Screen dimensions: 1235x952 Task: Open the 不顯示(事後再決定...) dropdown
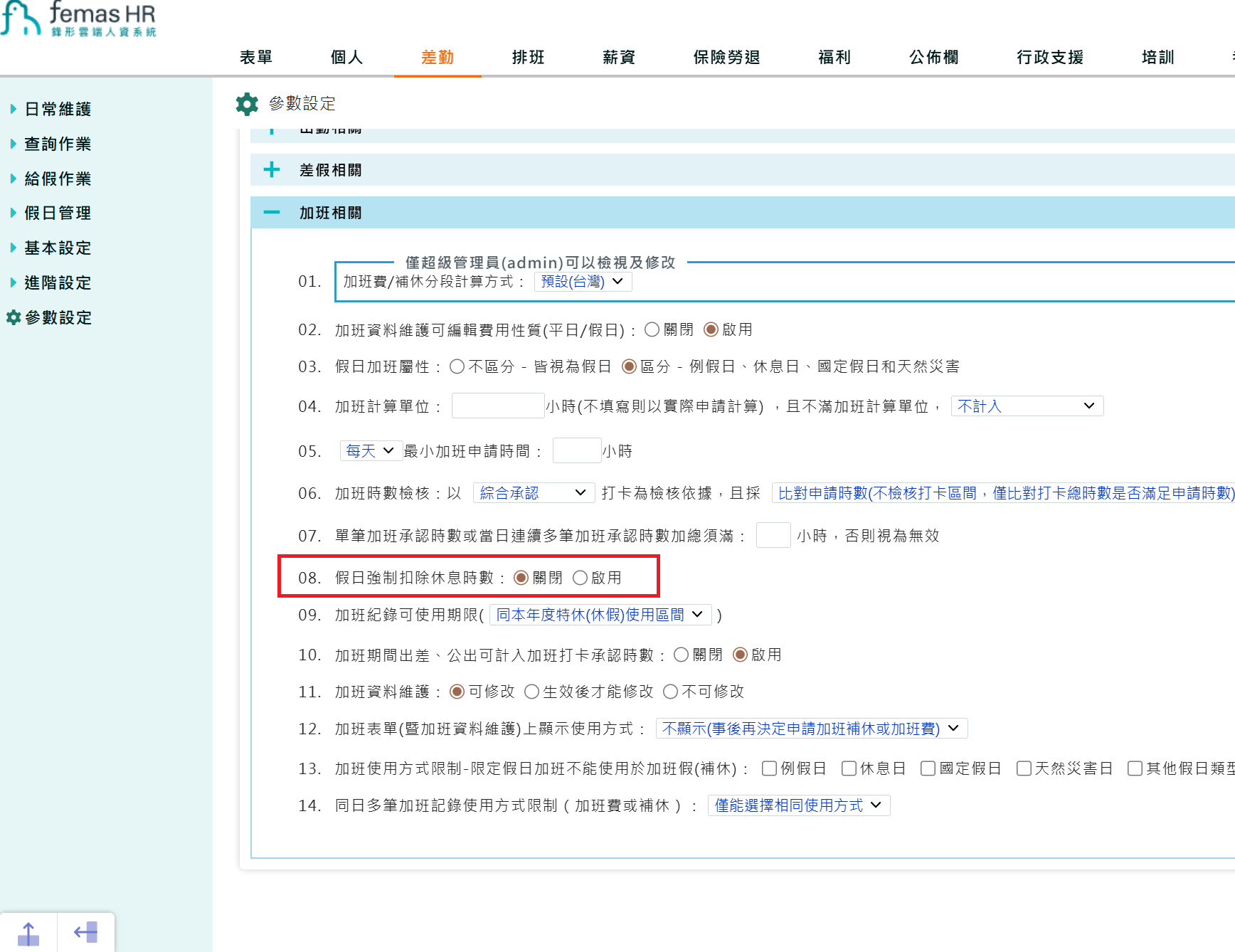[x=812, y=729]
